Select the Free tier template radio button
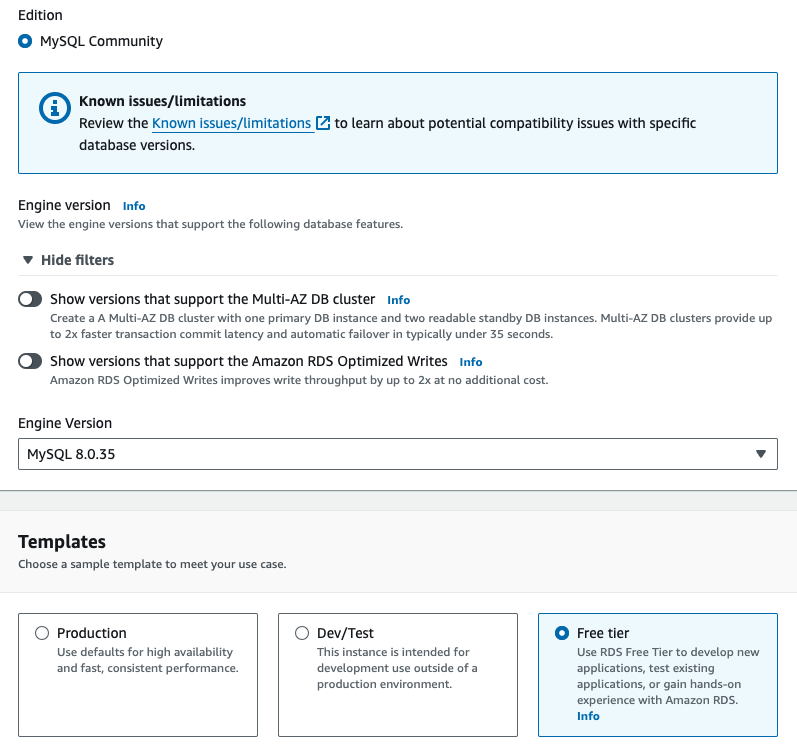Image resolution: width=797 pixels, height=749 pixels. click(x=562, y=633)
